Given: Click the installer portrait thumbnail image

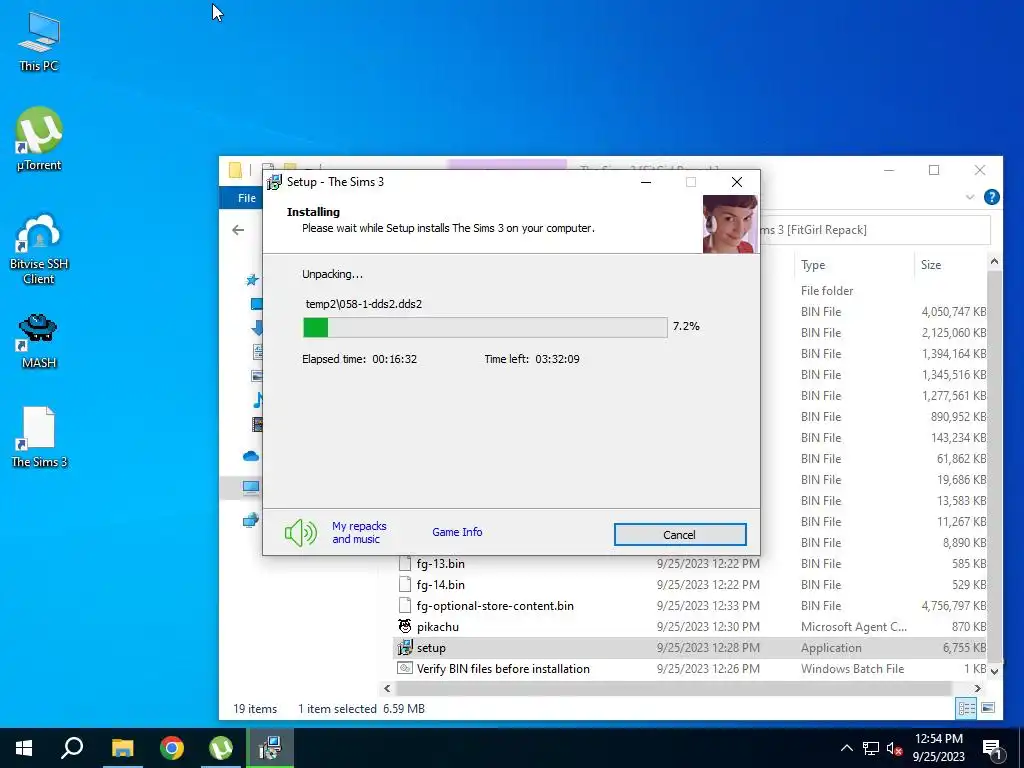Looking at the screenshot, I should pyautogui.click(x=730, y=224).
